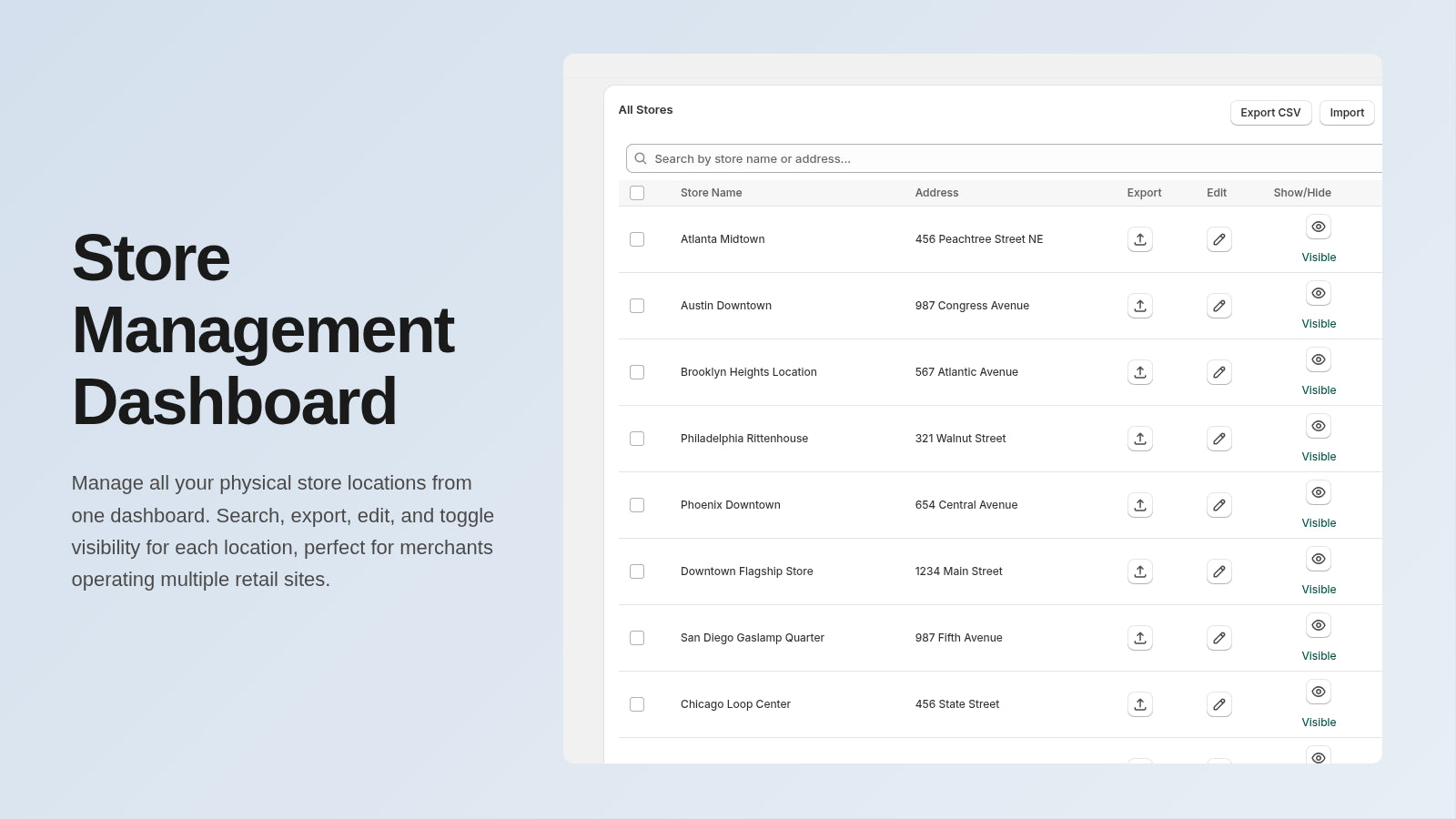Click the Address column header
Viewport: 1456px width, 819px height.
point(936,193)
